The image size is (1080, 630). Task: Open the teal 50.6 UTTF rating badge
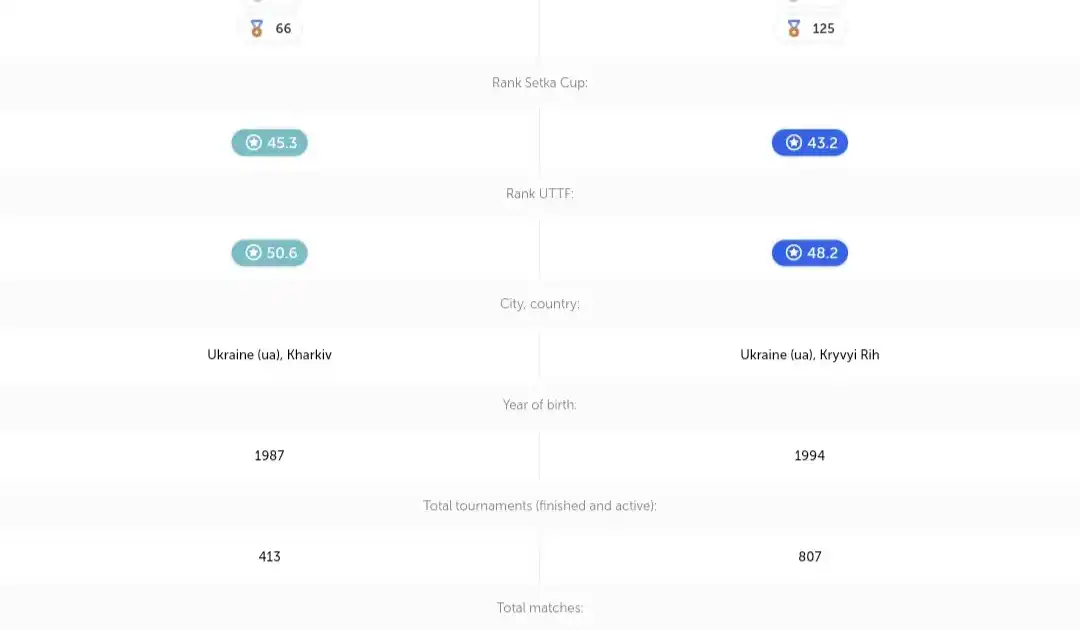click(x=270, y=253)
